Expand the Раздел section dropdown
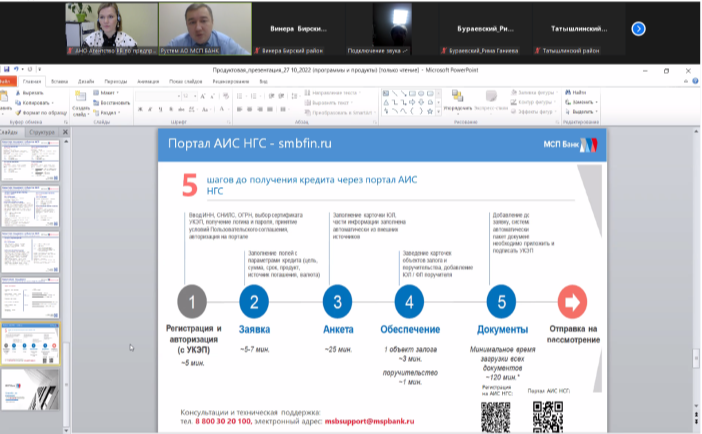 (107, 112)
